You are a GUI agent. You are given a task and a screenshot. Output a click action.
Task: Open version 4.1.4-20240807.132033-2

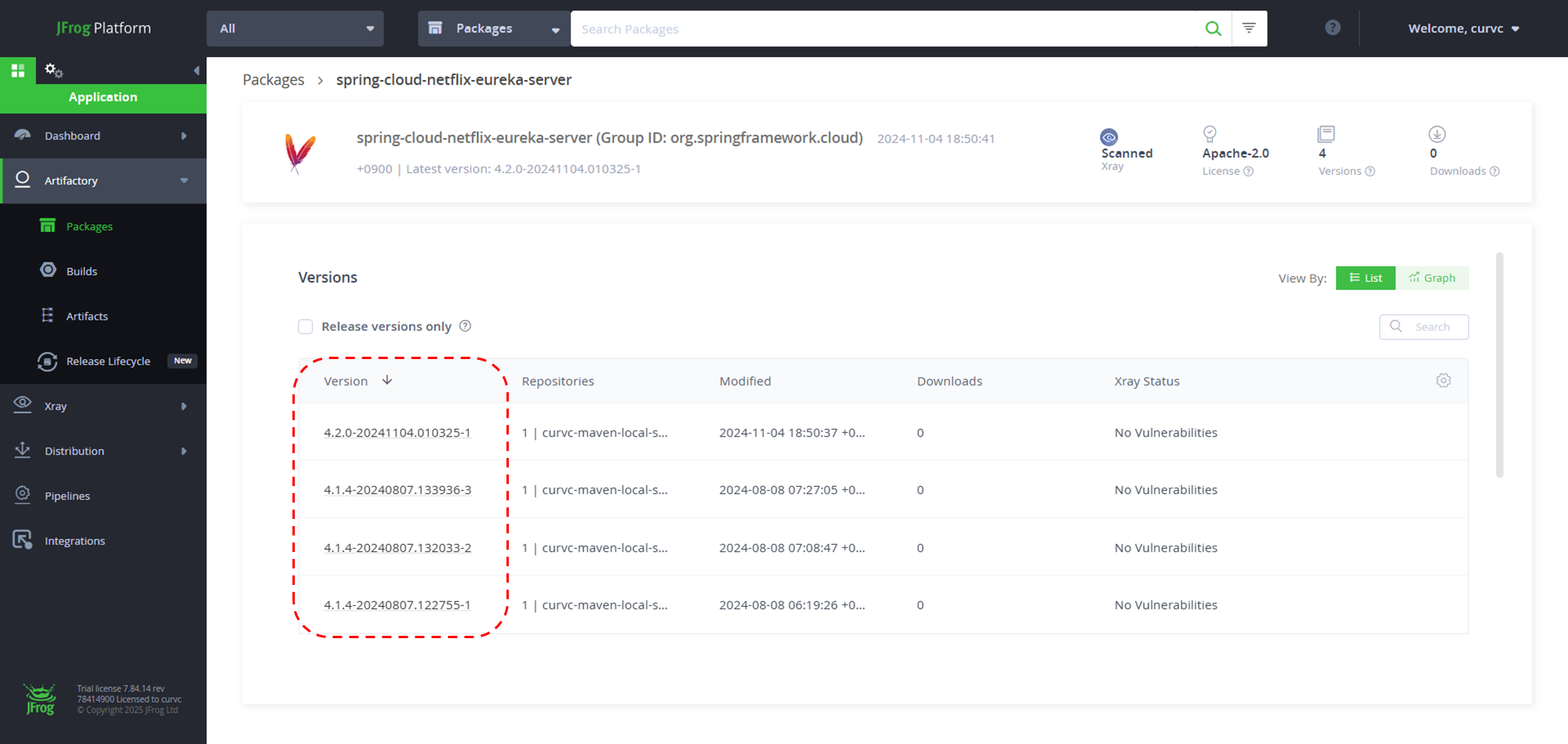tap(397, 548)
